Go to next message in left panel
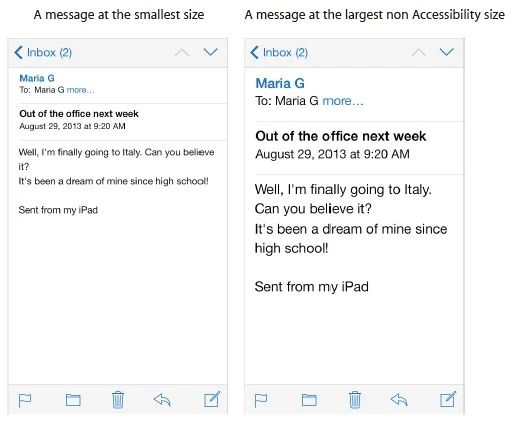516x423 pixels. [211, 52]
